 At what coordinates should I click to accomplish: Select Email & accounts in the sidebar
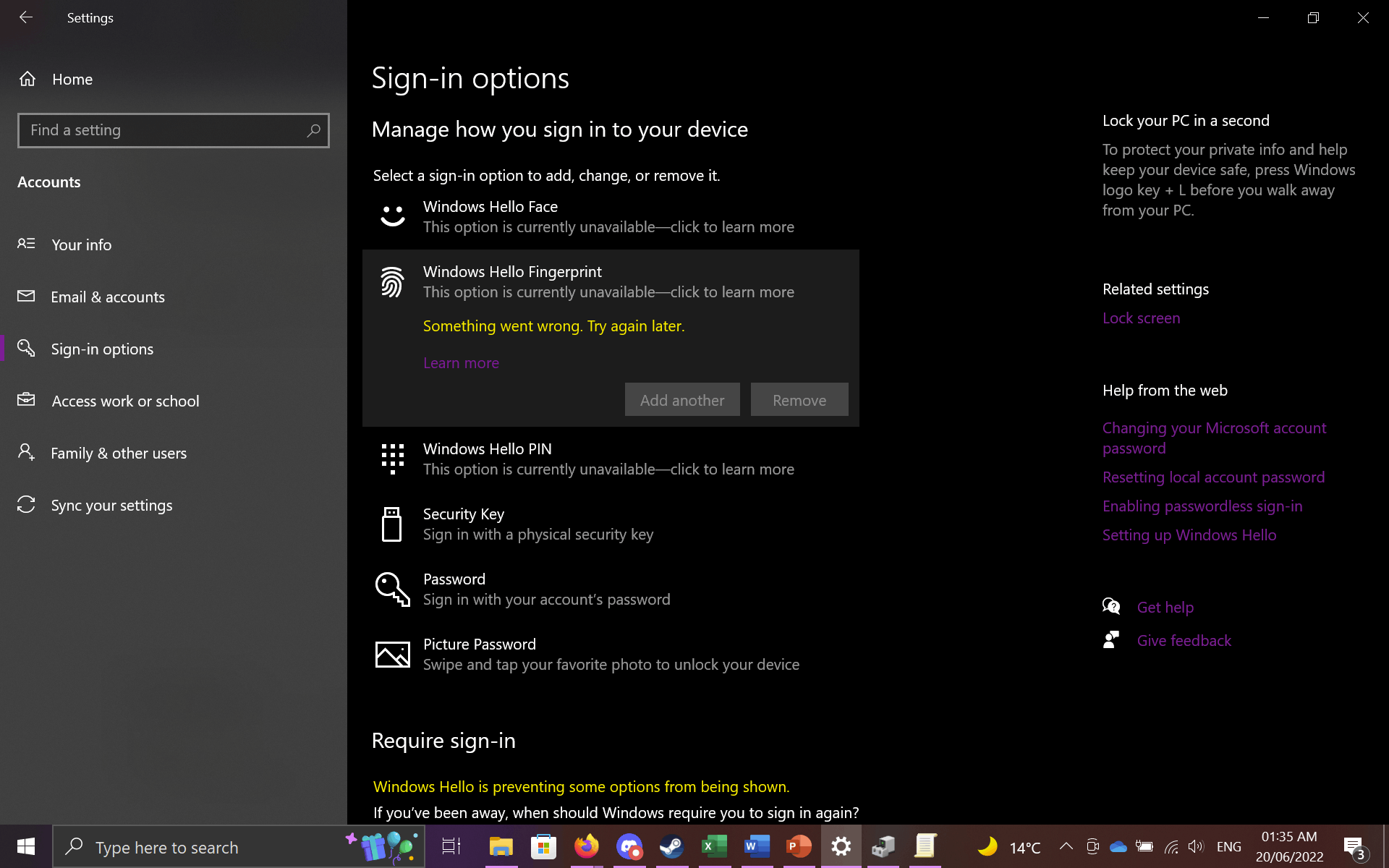107,297
